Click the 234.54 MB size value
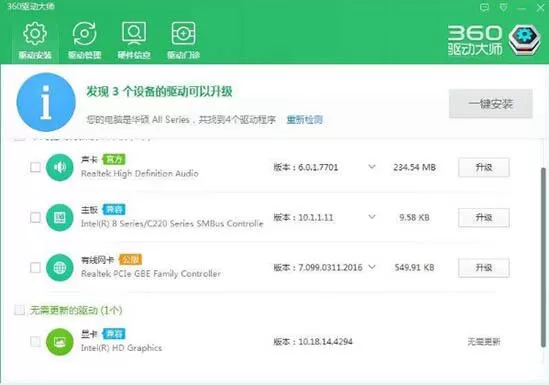 pos(415,167)
